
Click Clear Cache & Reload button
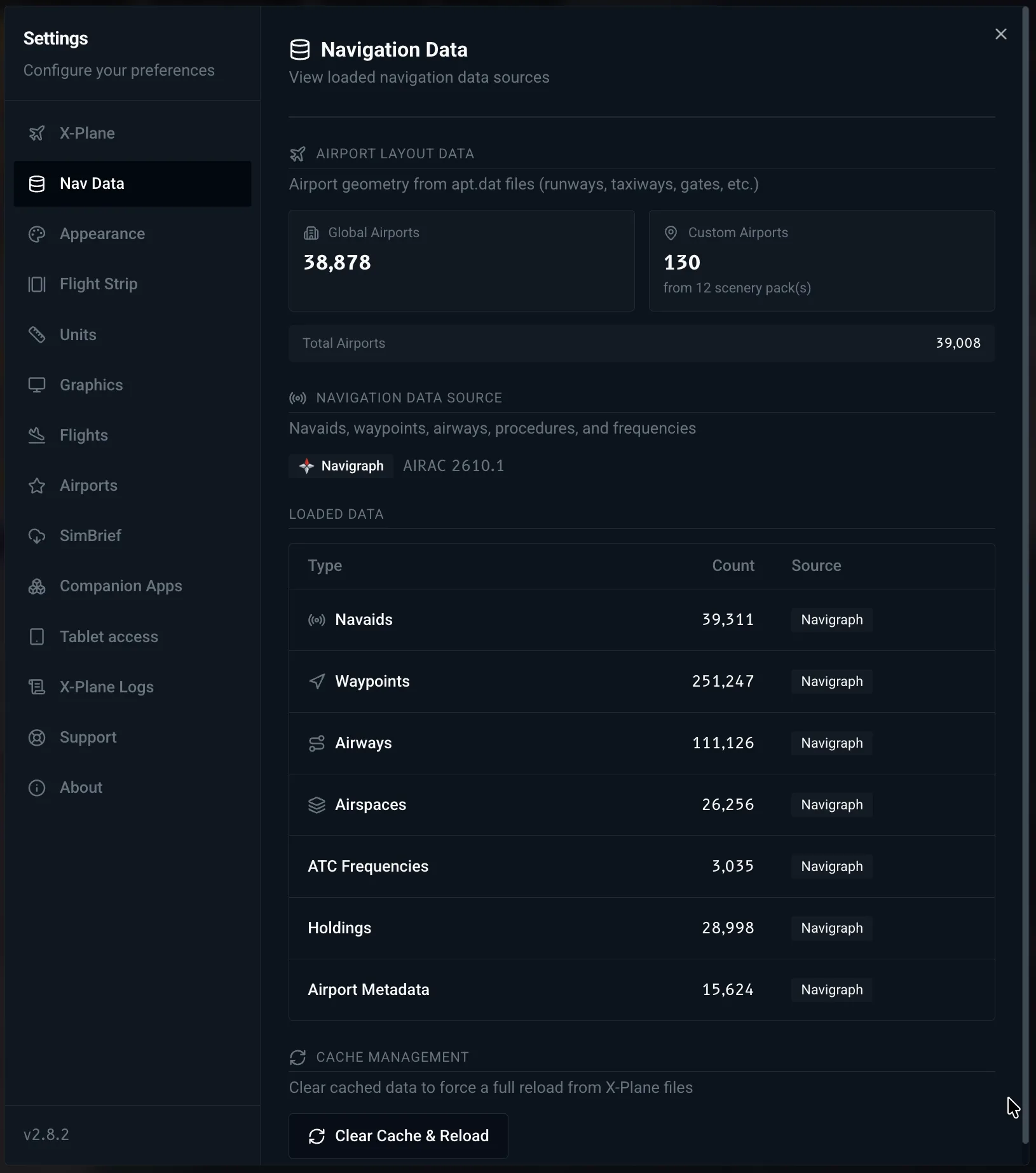pos(399,1136)
